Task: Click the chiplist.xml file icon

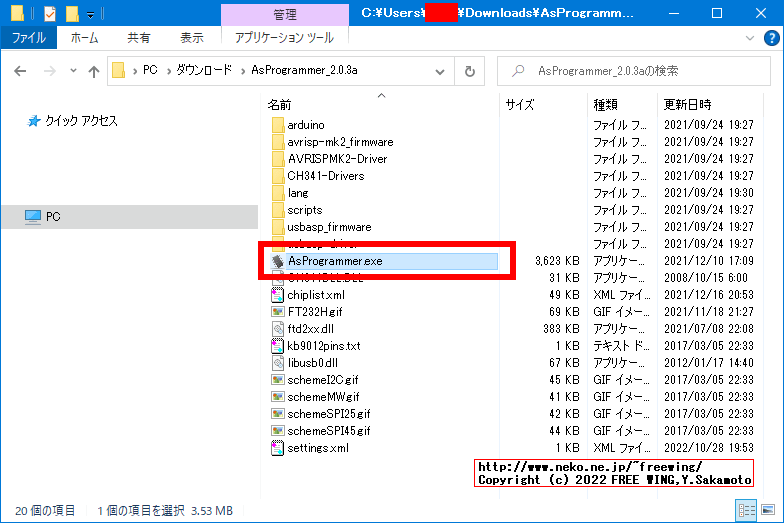Action: (x=278, y=295)
